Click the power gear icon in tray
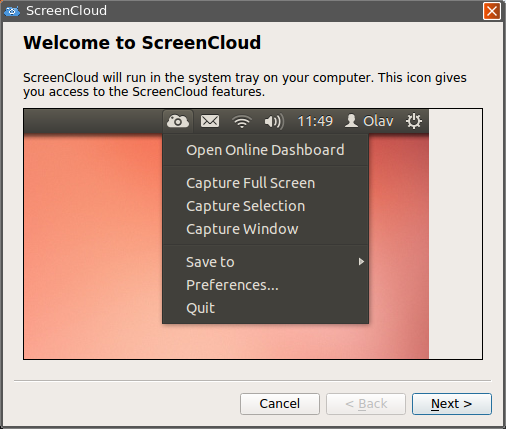Screen dimensions: 506x429 click(414, 121)
